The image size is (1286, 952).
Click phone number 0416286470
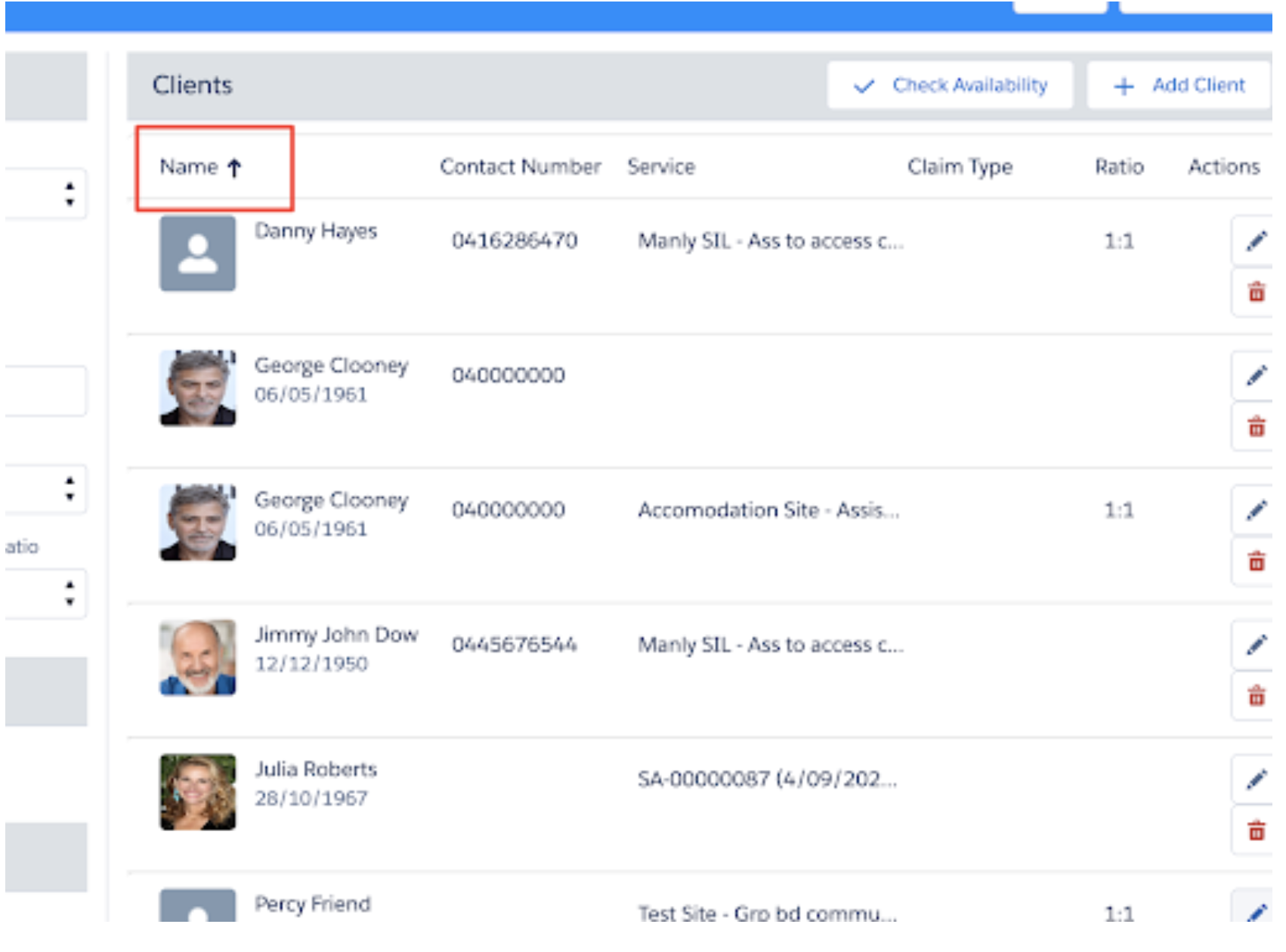(515, 241)
